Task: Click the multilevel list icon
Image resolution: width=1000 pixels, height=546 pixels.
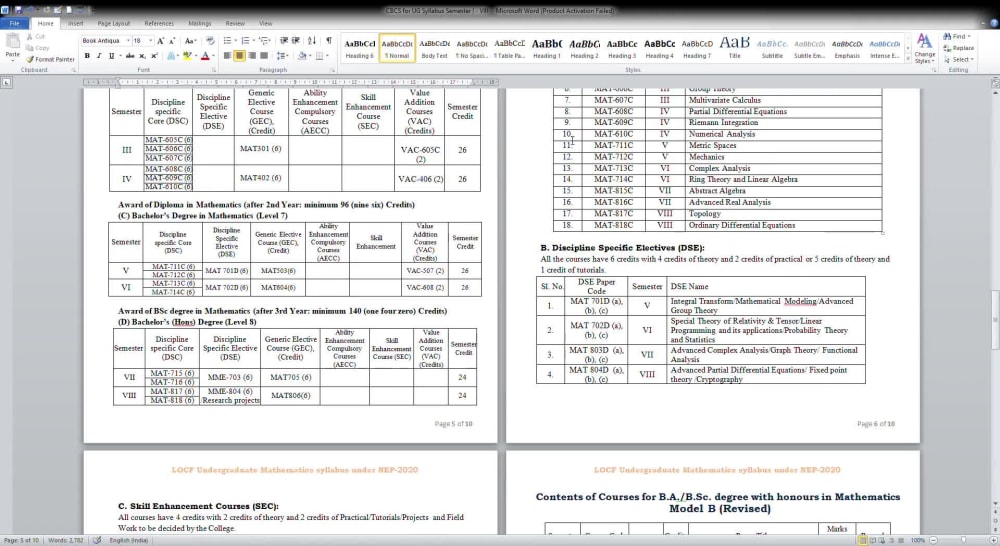Action: click(x=263, y=41)
